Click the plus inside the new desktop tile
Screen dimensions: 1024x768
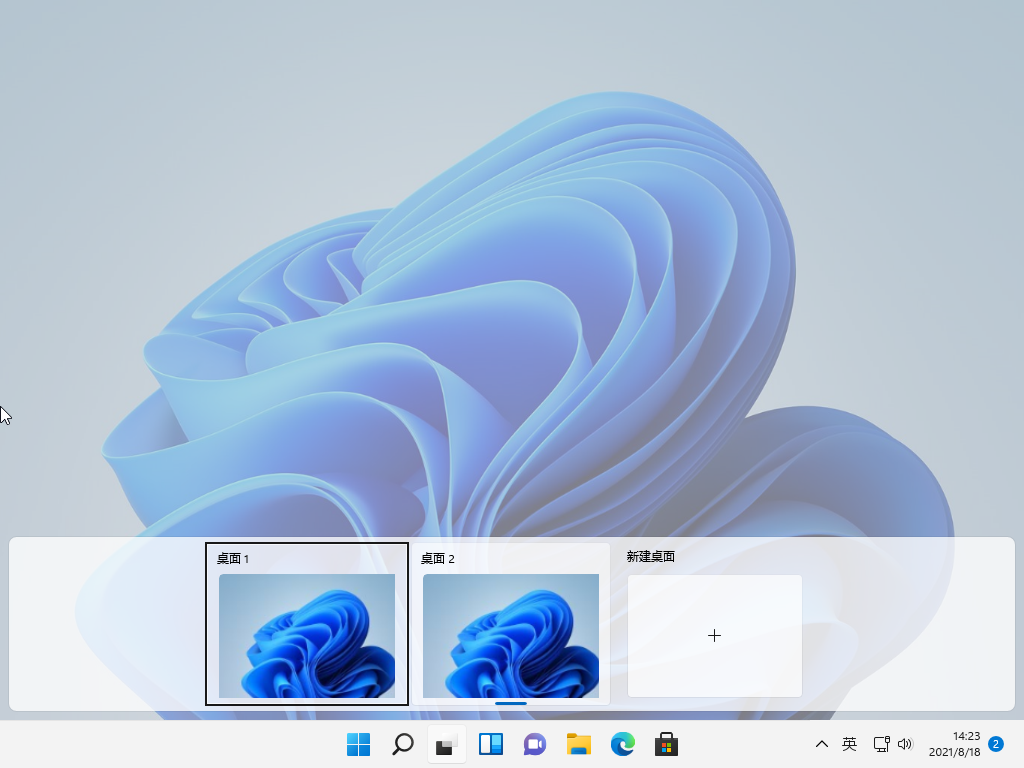point(714,635)
